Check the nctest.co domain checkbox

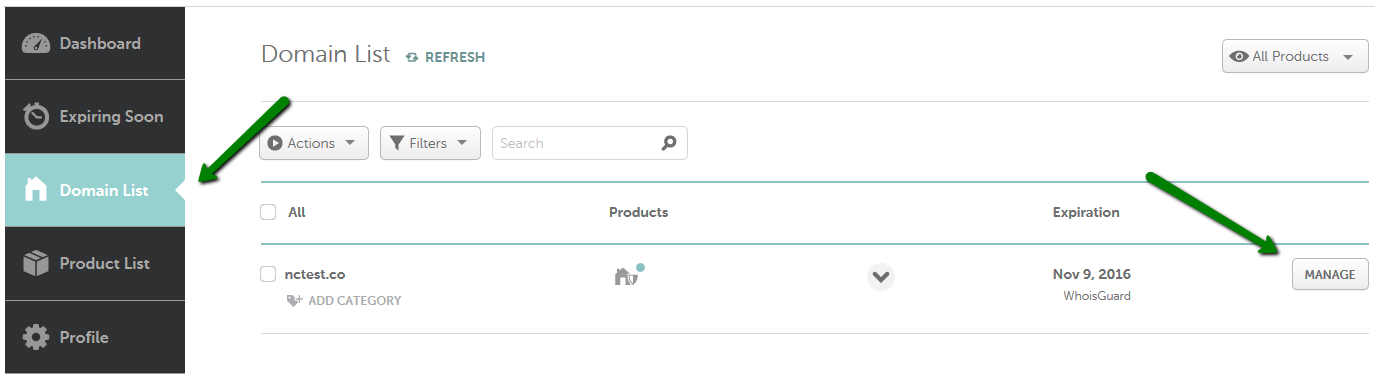pyautogui.click(x=267, y=274)
